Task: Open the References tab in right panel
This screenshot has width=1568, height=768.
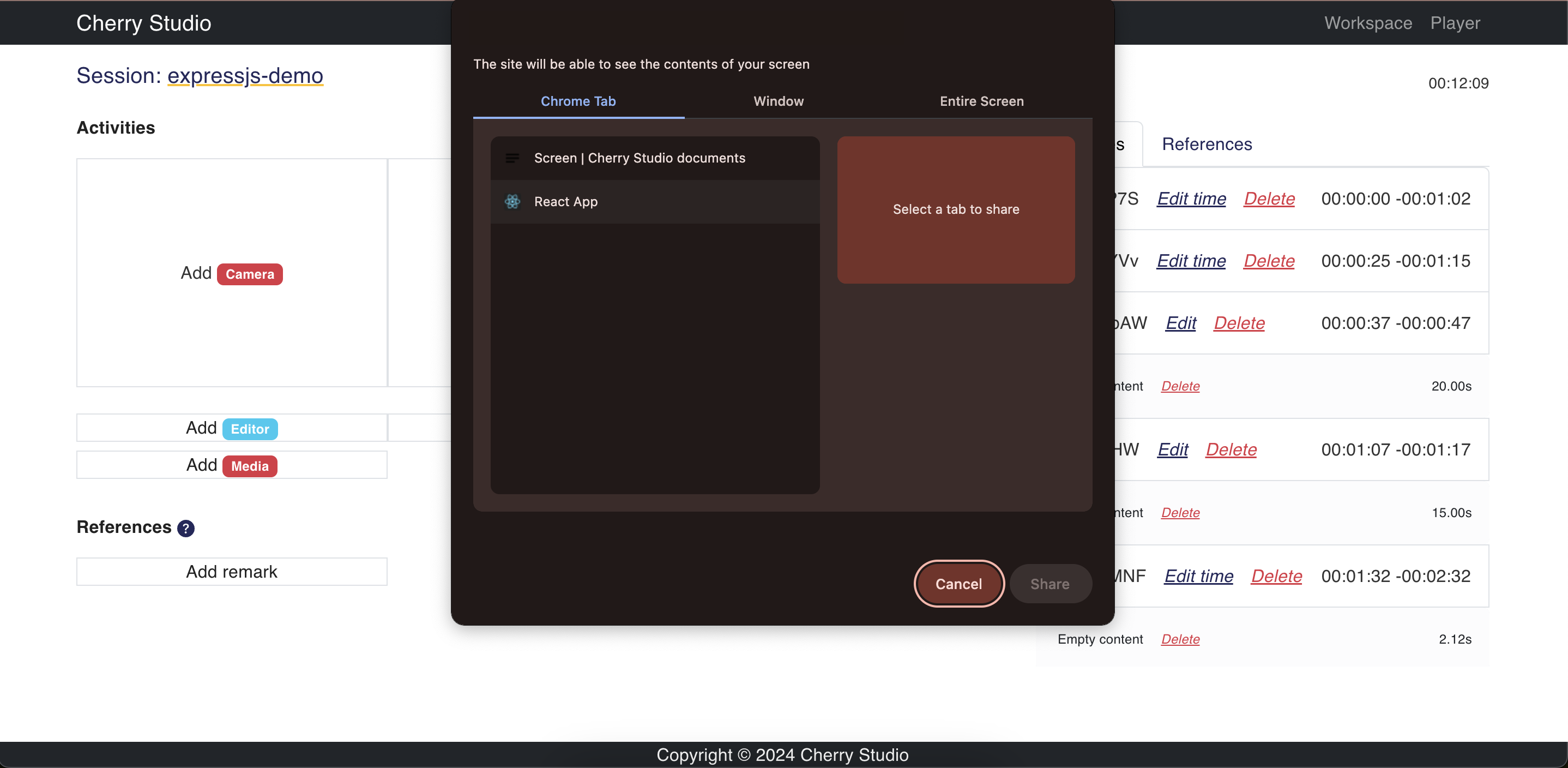Action: coord(1207,144)
